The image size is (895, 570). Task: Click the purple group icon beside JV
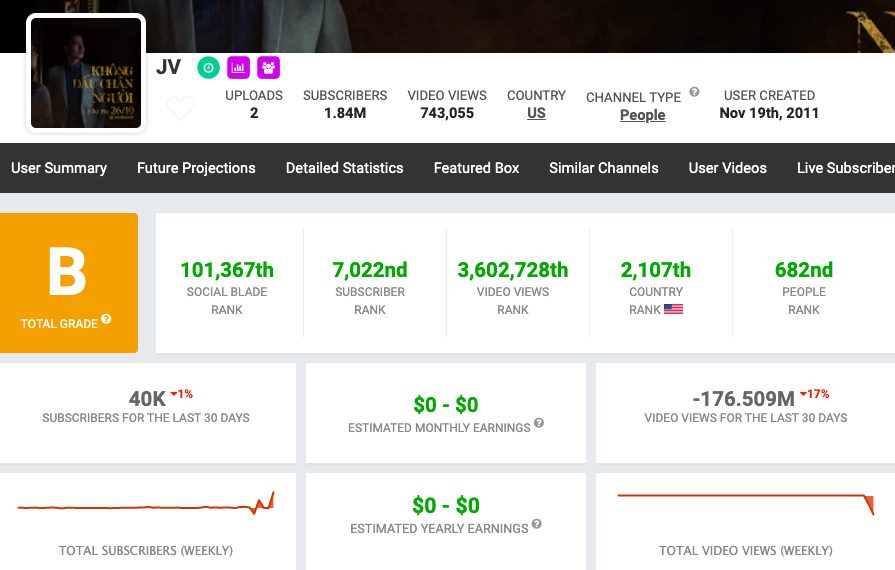pos(268,68)
